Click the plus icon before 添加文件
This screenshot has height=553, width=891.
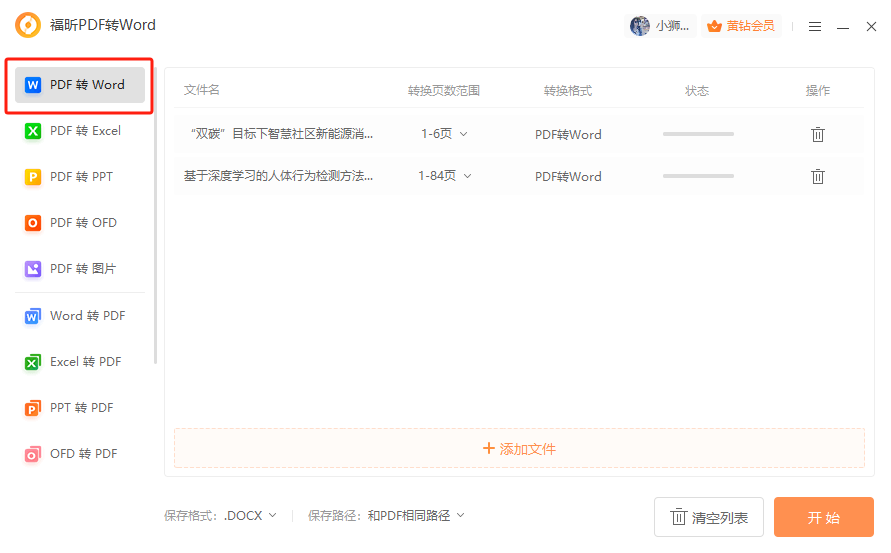[489, 448]
